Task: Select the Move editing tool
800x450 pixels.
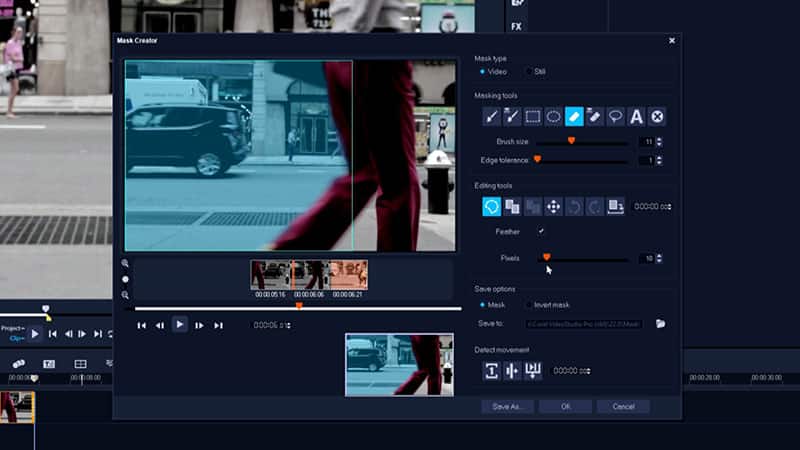Action: [x=553, y=206]
